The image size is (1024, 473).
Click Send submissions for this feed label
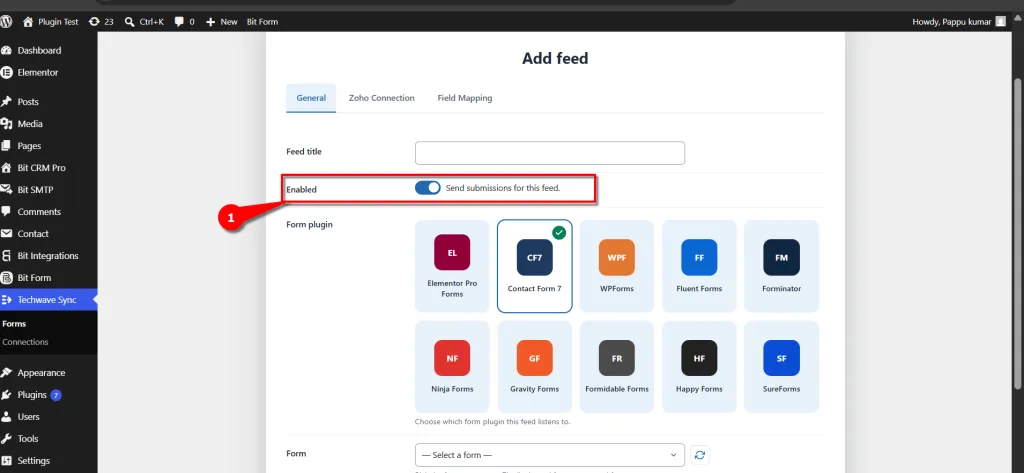[x=503, y=188]
